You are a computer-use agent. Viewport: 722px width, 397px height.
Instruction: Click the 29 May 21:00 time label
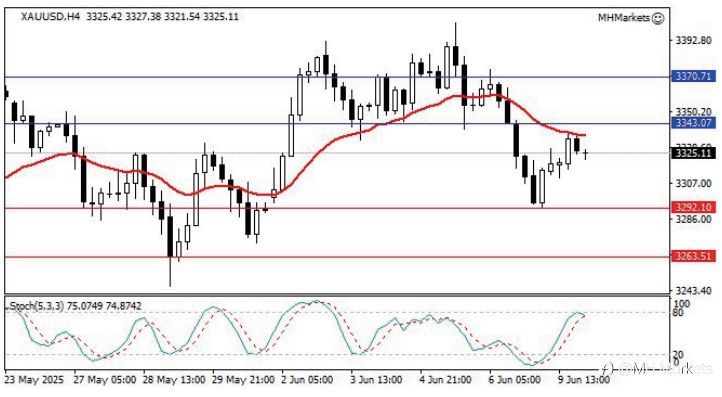[x=243, y=380]
